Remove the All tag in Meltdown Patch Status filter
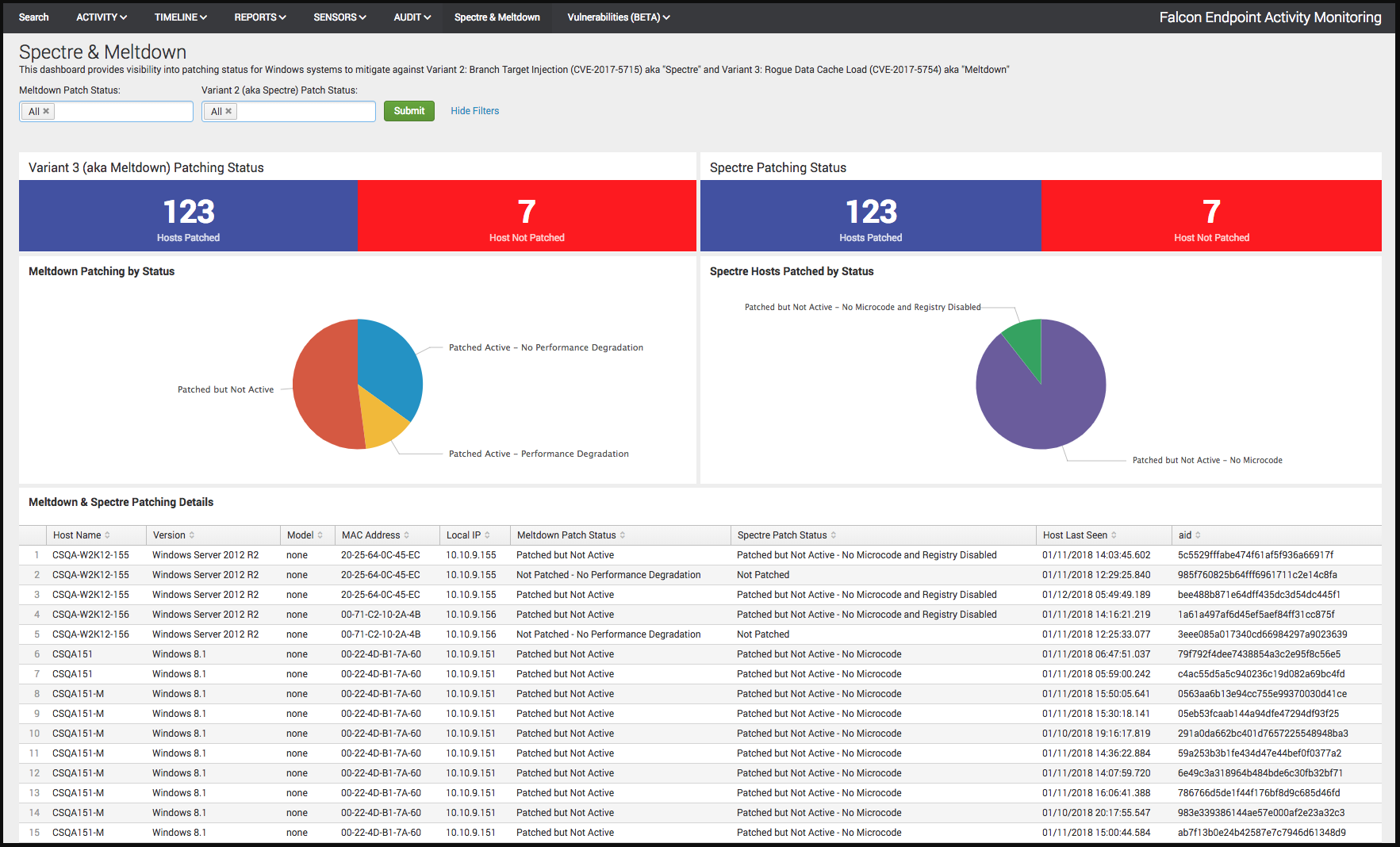This screenshot has height=847, width=1400. pos(46,111)
